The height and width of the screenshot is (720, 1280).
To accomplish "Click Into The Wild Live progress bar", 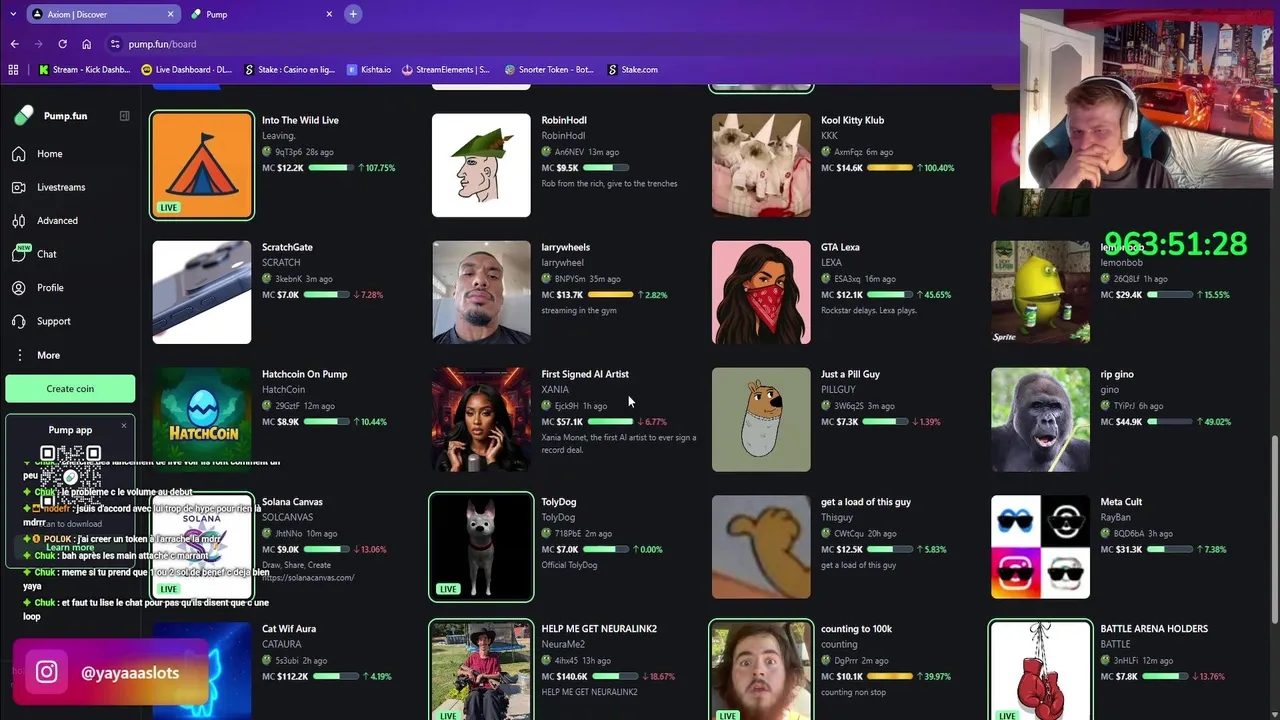I will (331, 168).
